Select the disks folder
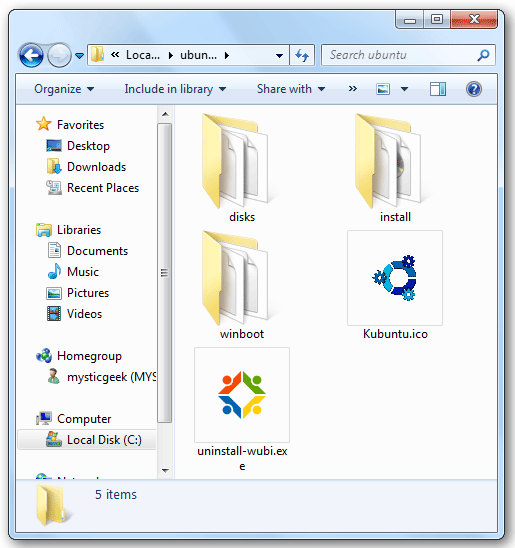This screenshot has height=548, width=515. click(x=242, y=168)
